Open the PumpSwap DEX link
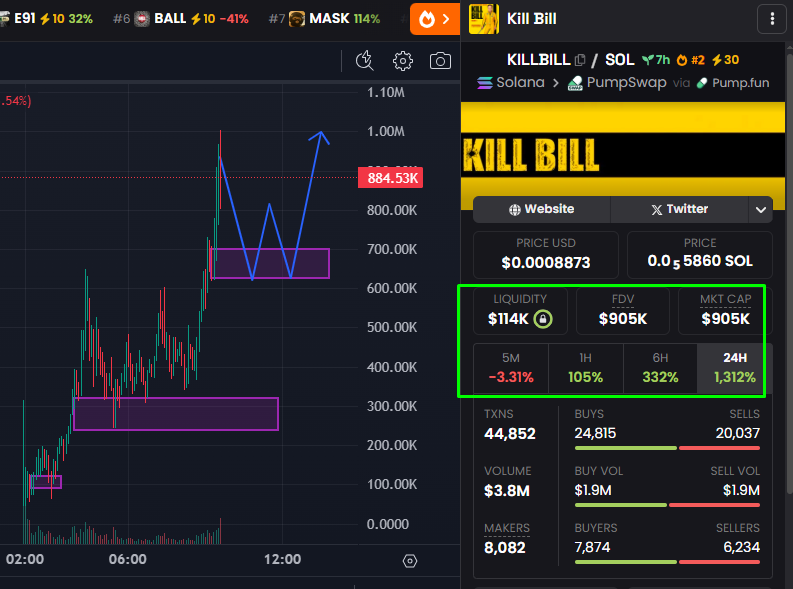This screenshot has width=793, height=589. [x=617, y=82]
